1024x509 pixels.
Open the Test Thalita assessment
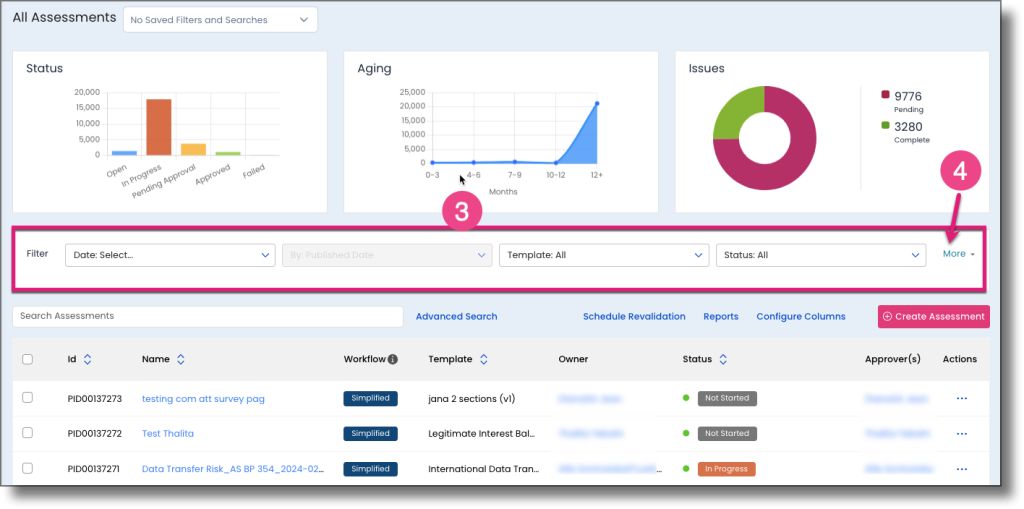[168, 434]
